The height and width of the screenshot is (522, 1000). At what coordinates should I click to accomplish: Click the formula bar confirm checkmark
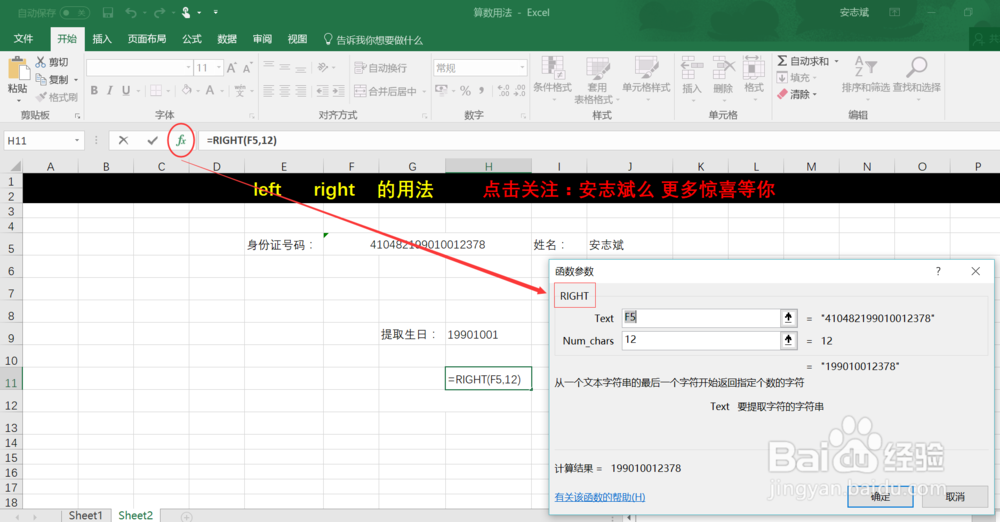152,140
